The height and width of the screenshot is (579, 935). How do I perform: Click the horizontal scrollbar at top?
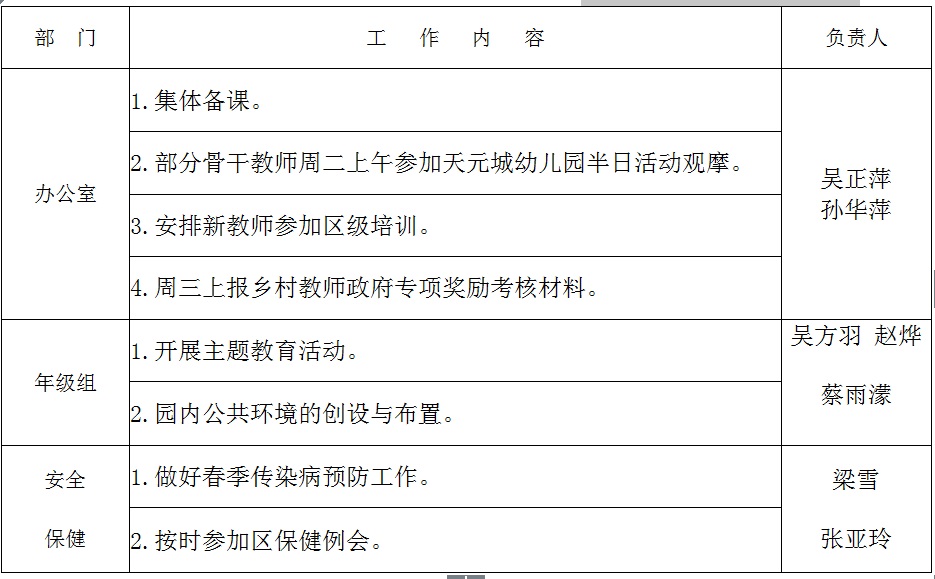tap(720, 2)
